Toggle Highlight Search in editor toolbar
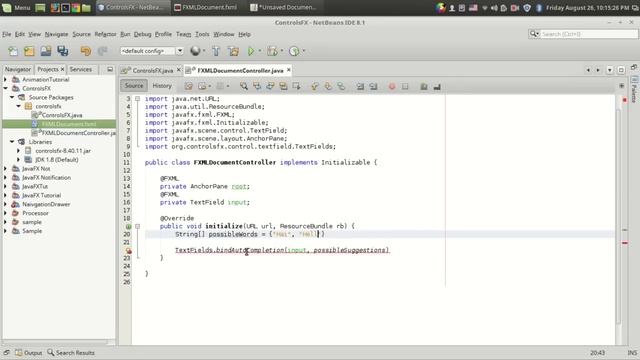This screenshot has width=640, height=360. [x=283, y=86]
